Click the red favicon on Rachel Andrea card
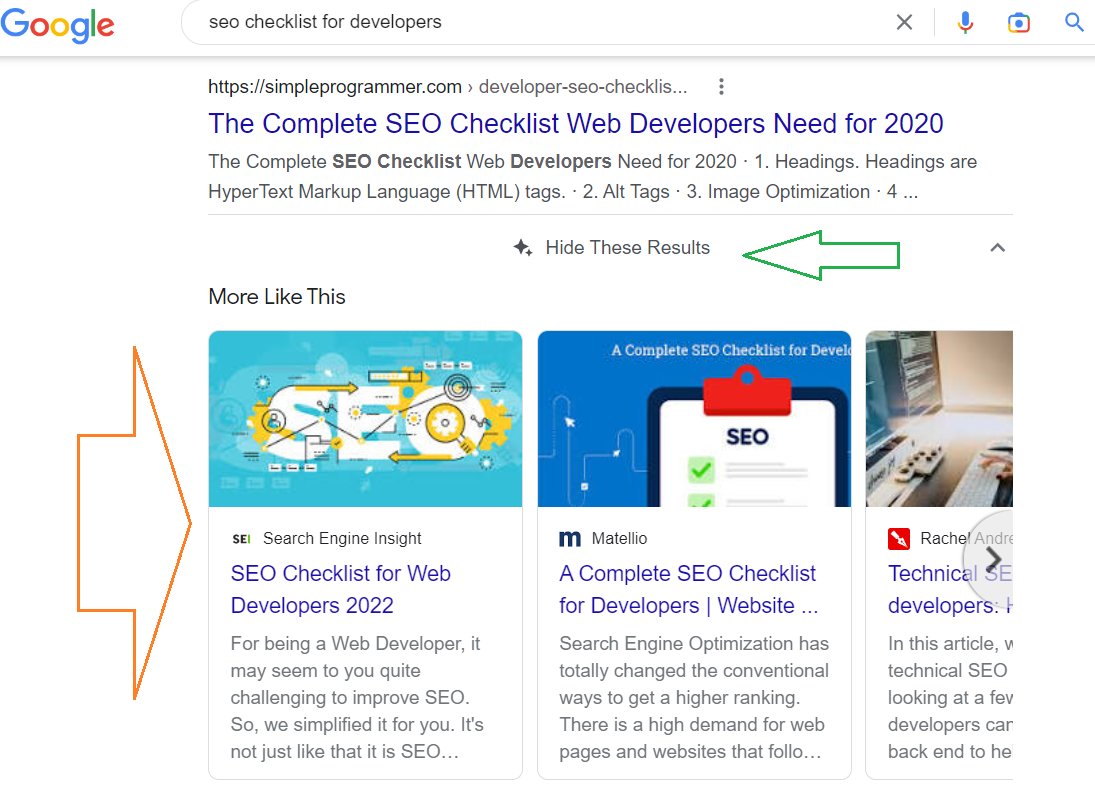This screenshot has height=795, width=1095. [899, 539]
